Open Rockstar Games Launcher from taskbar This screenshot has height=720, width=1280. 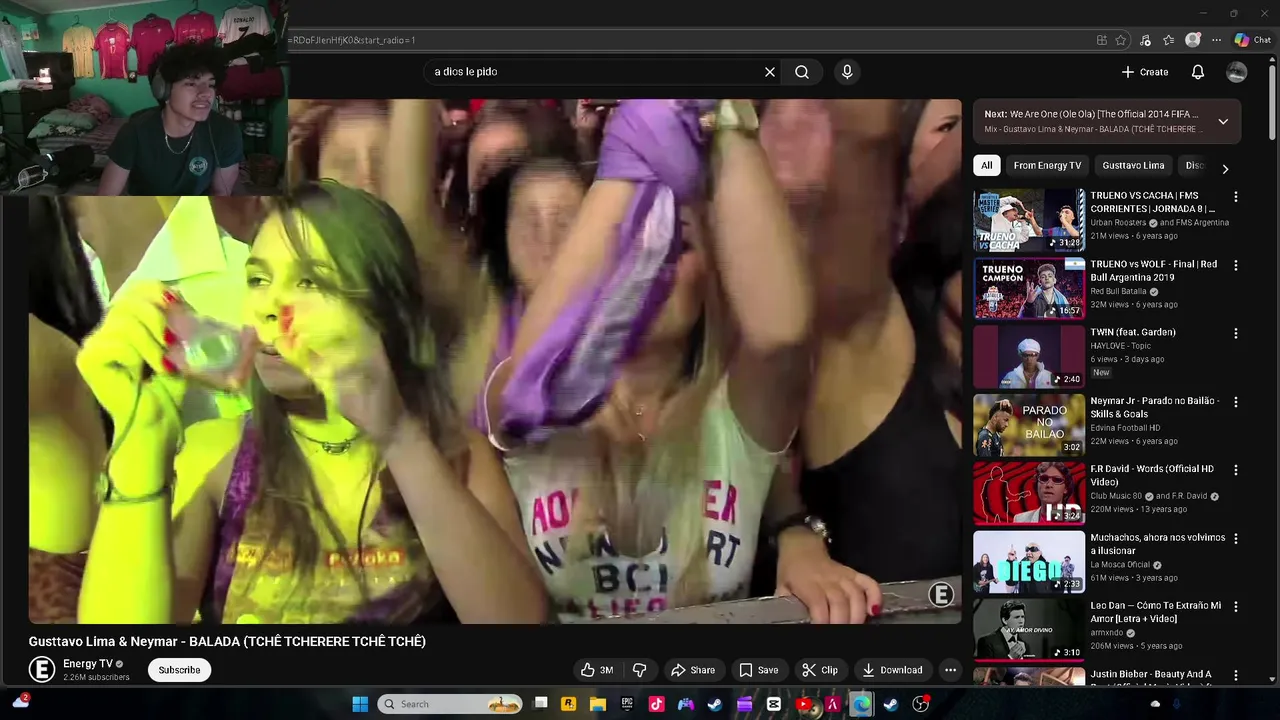(569, 704)
